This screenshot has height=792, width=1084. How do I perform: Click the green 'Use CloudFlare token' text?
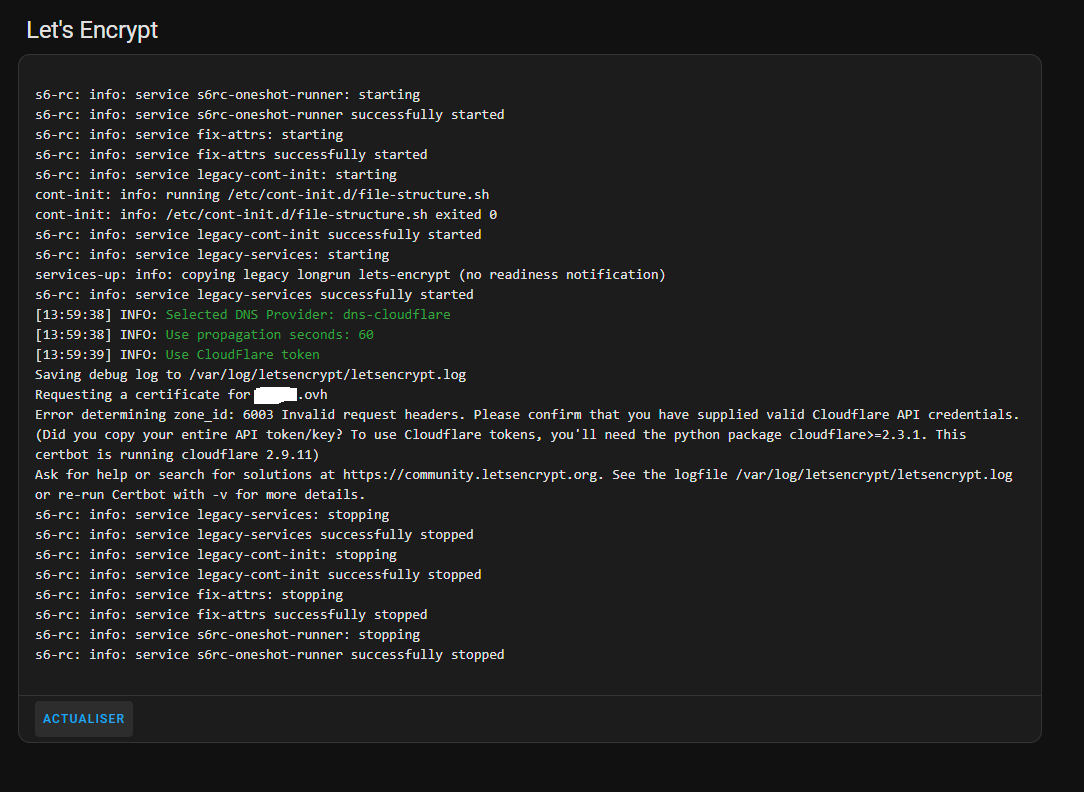tap(242, 354)
